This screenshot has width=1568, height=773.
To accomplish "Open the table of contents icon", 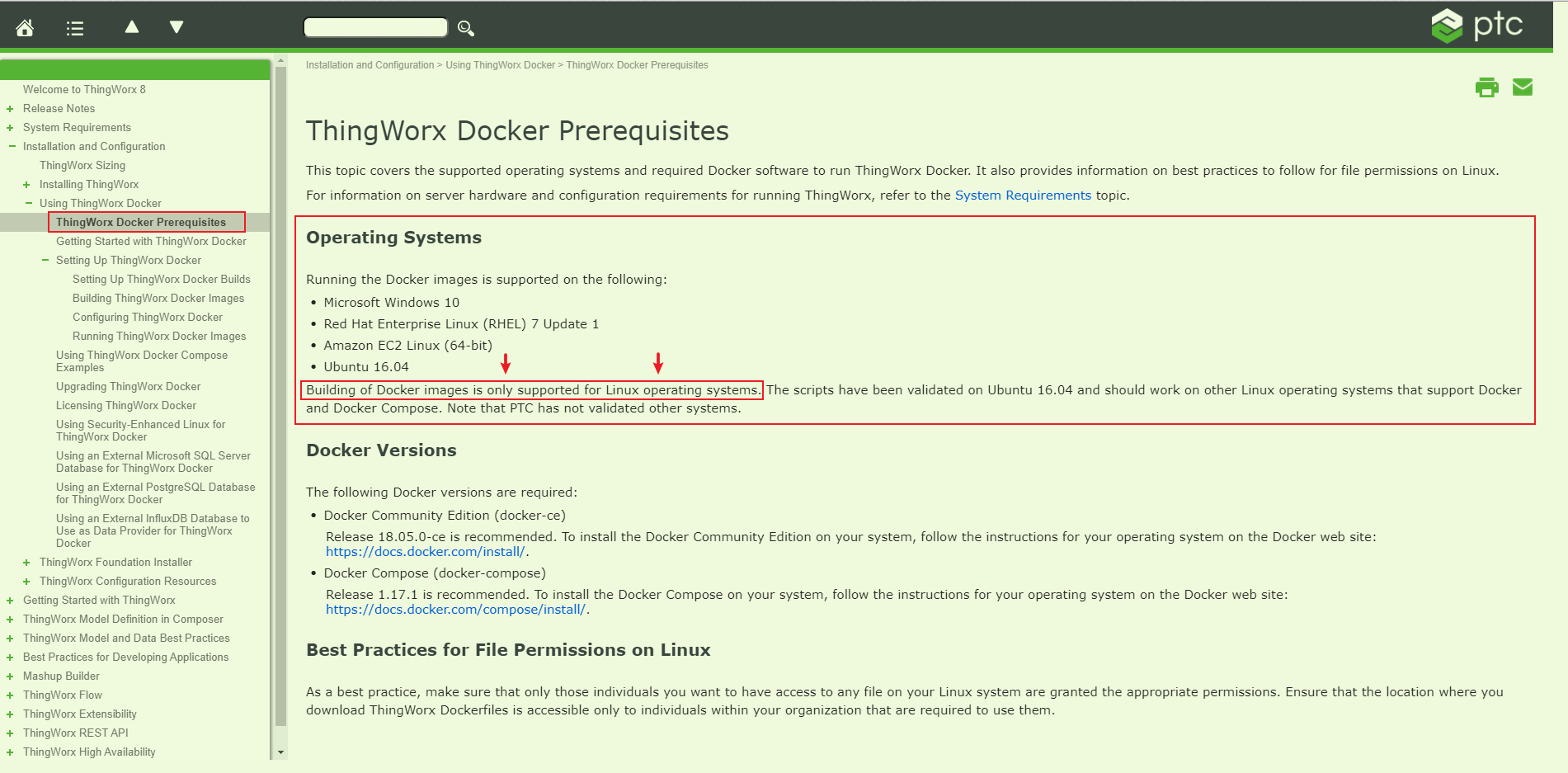I will tap(74, 26).
